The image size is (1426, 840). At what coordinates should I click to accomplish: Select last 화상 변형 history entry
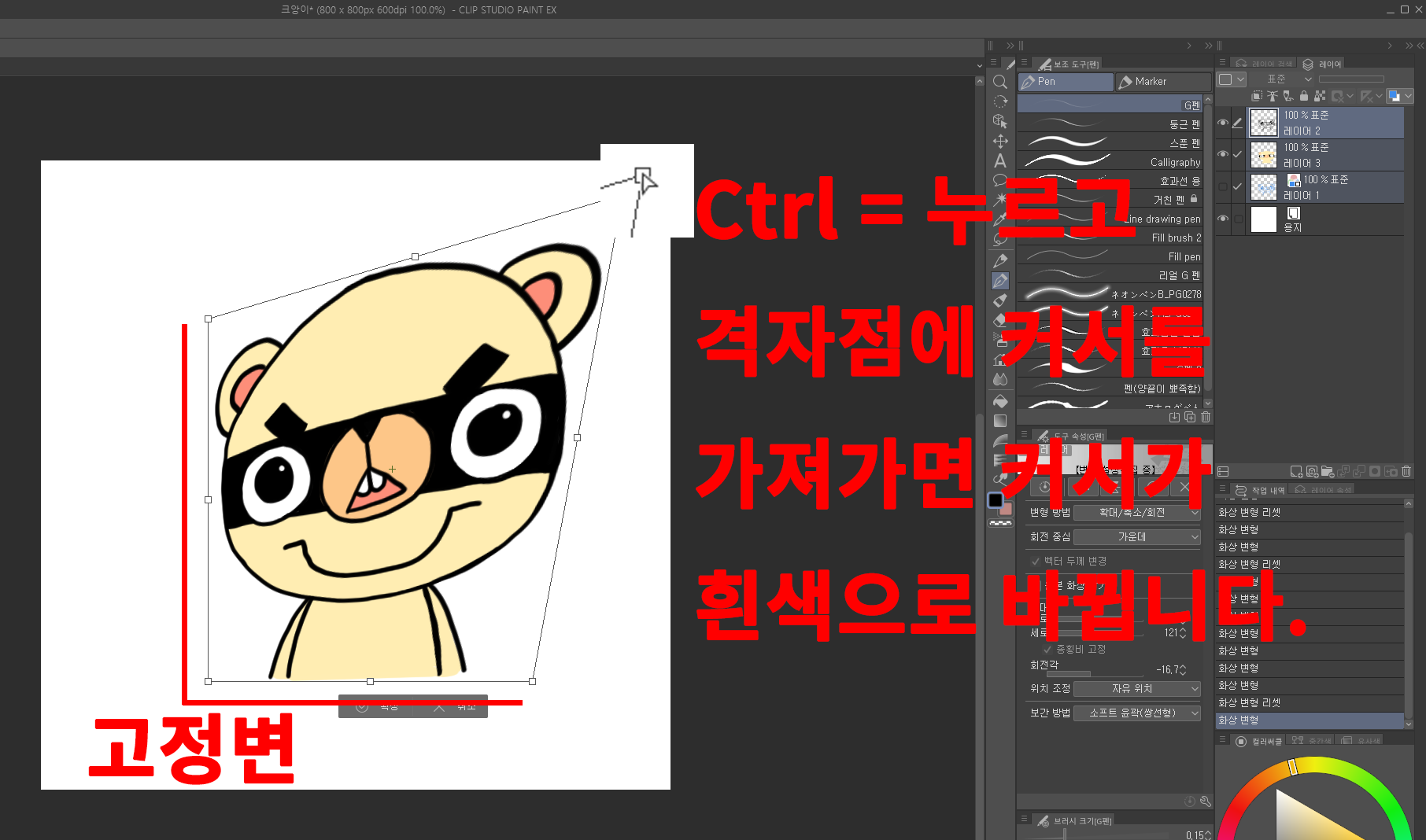tap(1310, 720)
